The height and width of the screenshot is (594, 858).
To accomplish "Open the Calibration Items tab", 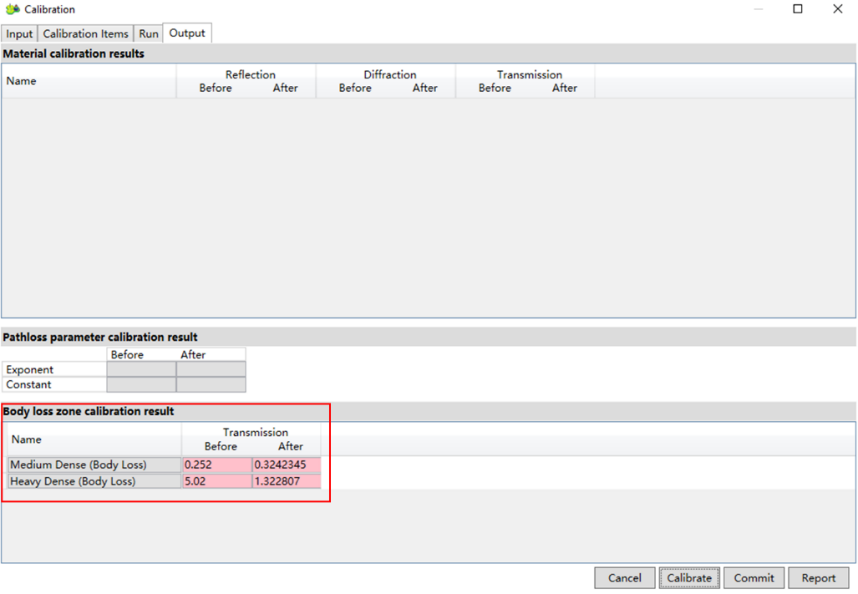I will click(85, 34).
